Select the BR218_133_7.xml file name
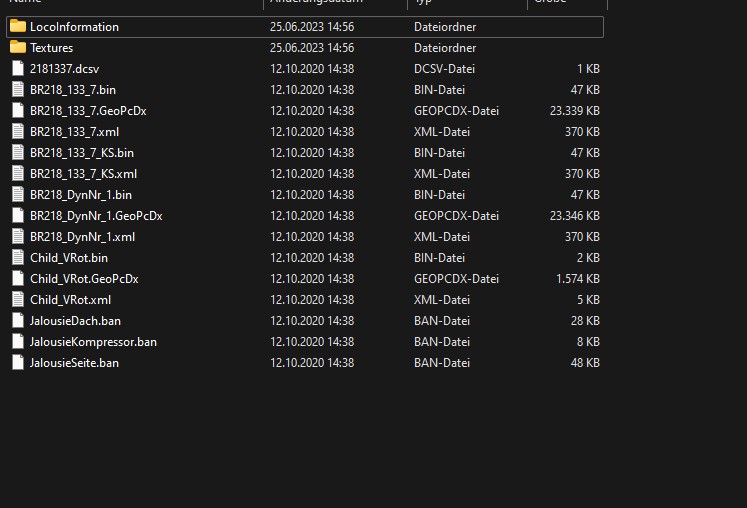The image size is (747, 508). pyautogui.click(x=74, y=132)
